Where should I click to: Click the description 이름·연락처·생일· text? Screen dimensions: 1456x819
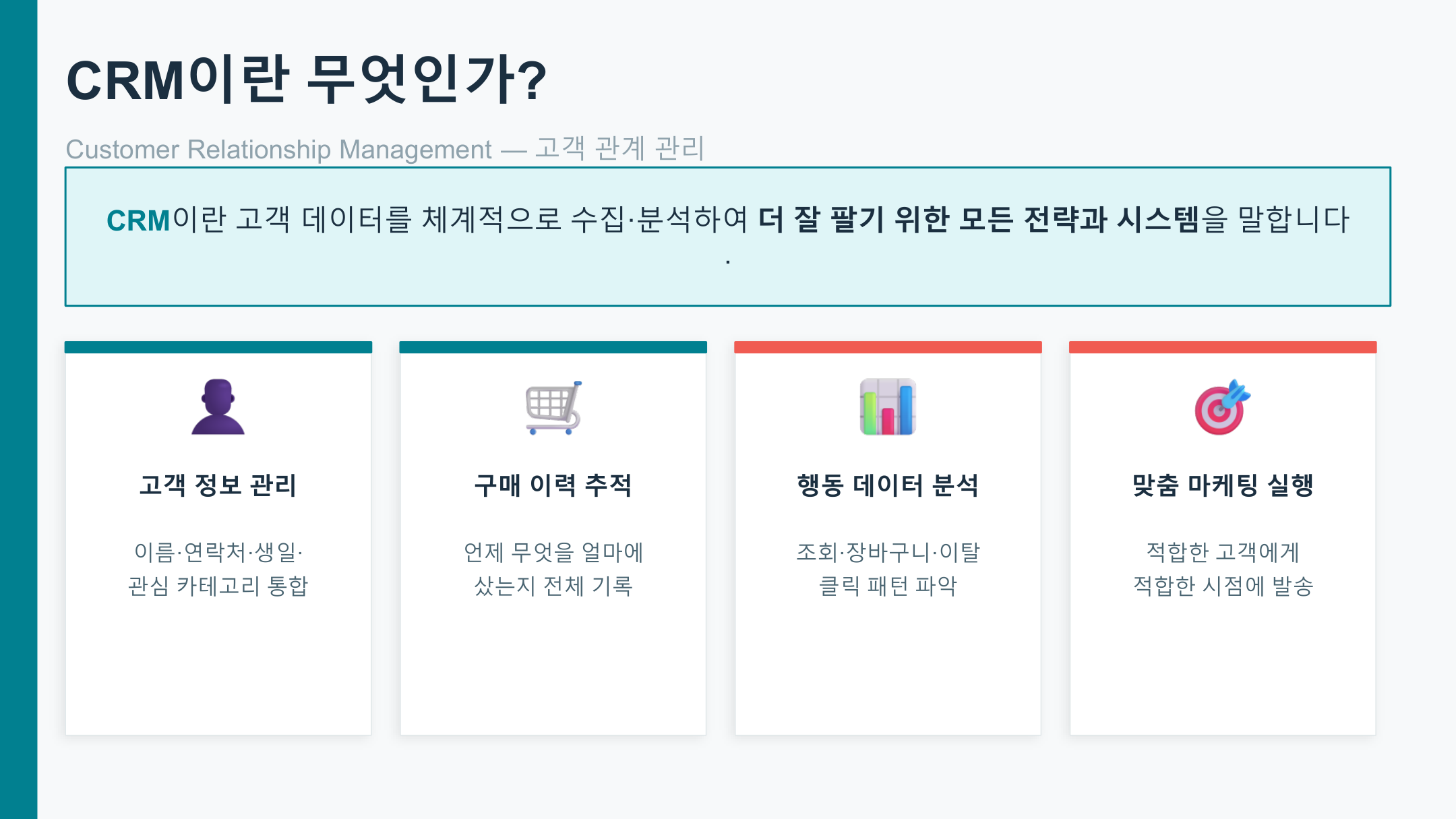click(218, 552)
